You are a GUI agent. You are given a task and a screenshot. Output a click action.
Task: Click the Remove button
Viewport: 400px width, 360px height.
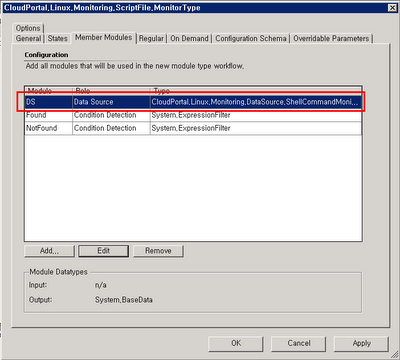tap(158, 251)
